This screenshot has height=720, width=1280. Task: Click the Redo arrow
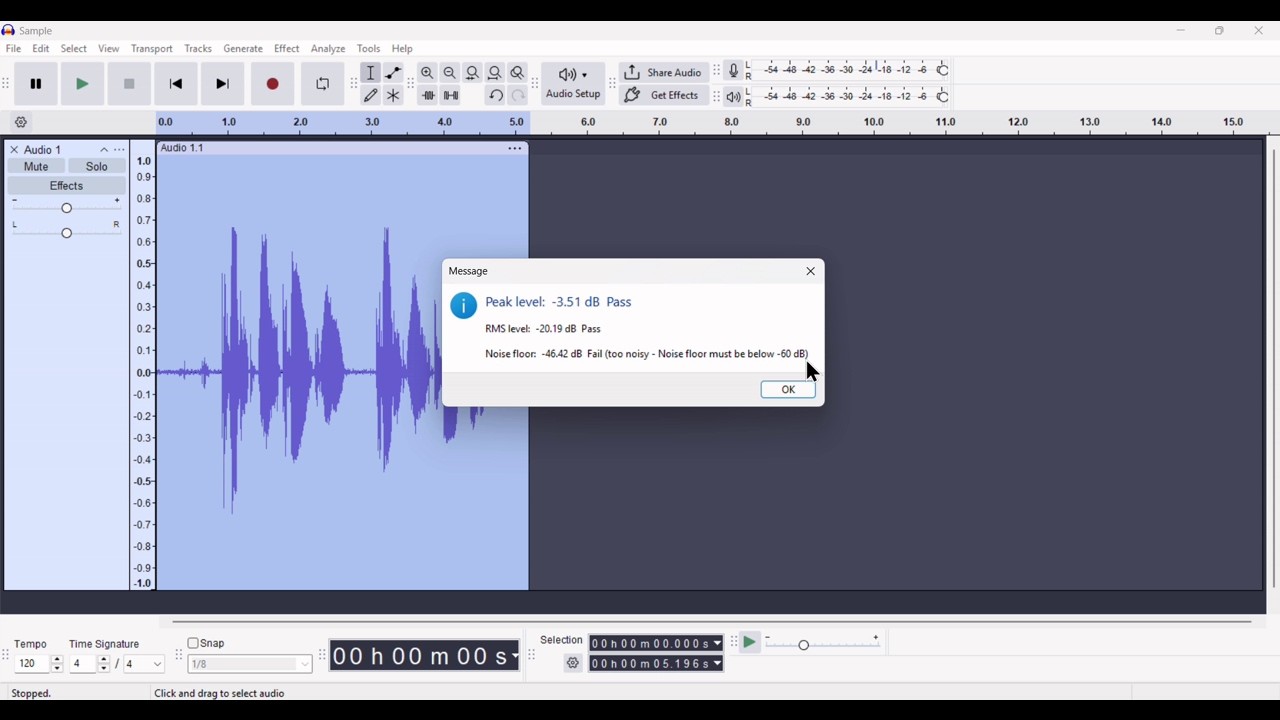518,96
